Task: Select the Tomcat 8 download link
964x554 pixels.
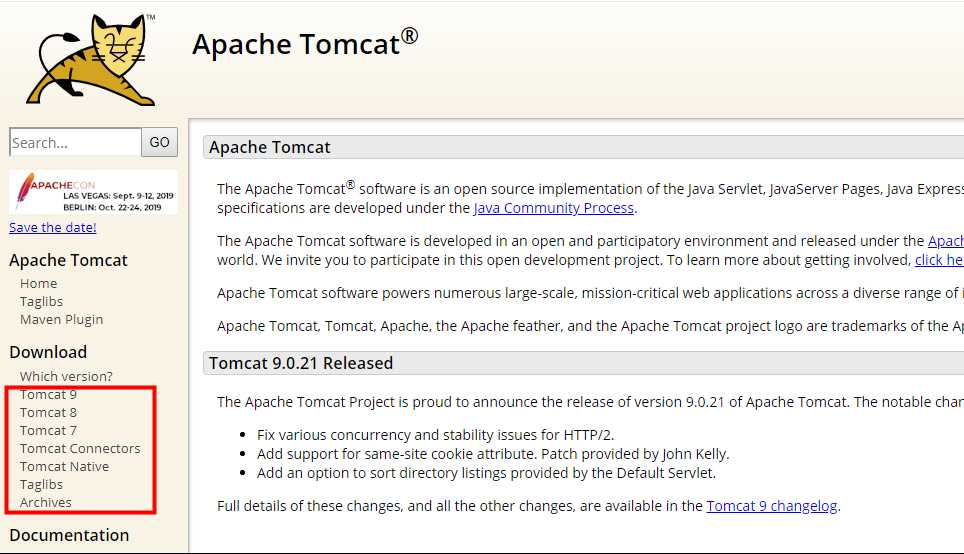Action: tap(48, 413)
